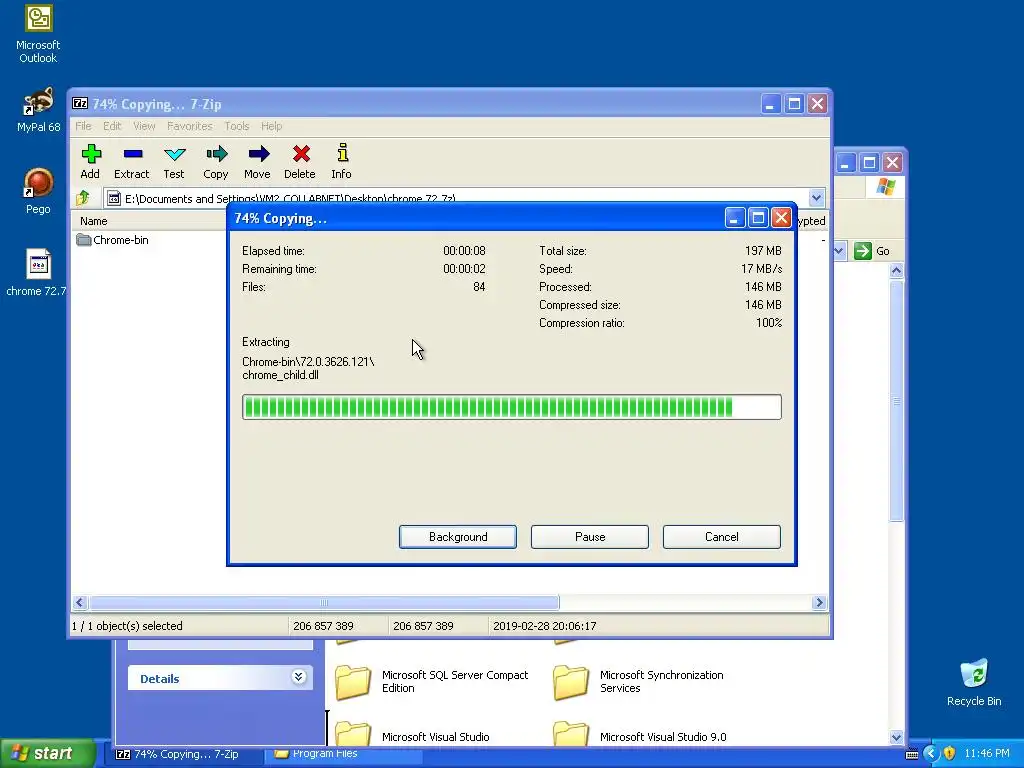The height and width of the screenshot is (768, 1024).
Task: Click the taskbar clock showing 11:46 PM
Action: pyautogui.click(x=986, y=754)
